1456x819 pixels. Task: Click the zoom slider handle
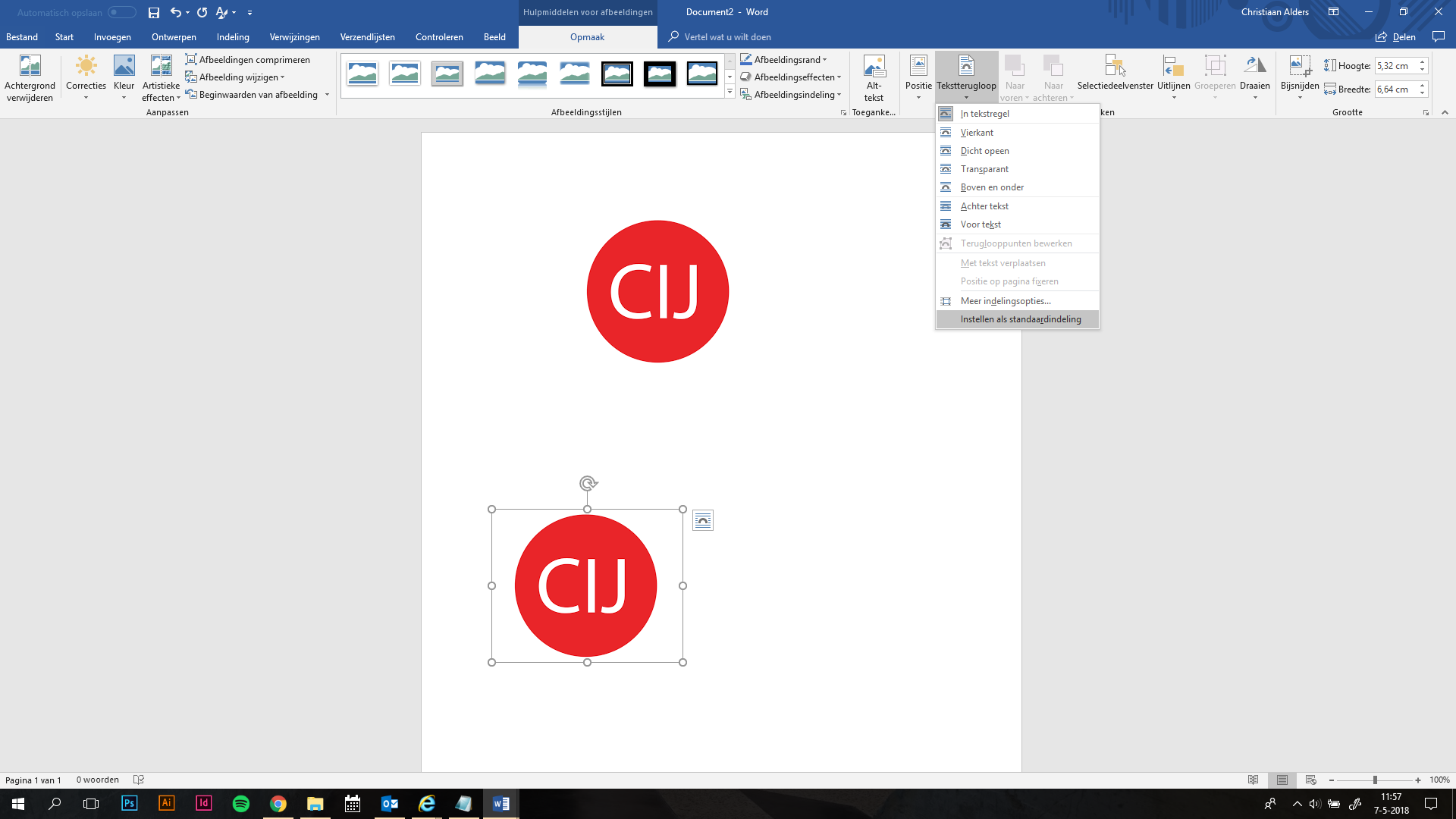coord(1375,780)
